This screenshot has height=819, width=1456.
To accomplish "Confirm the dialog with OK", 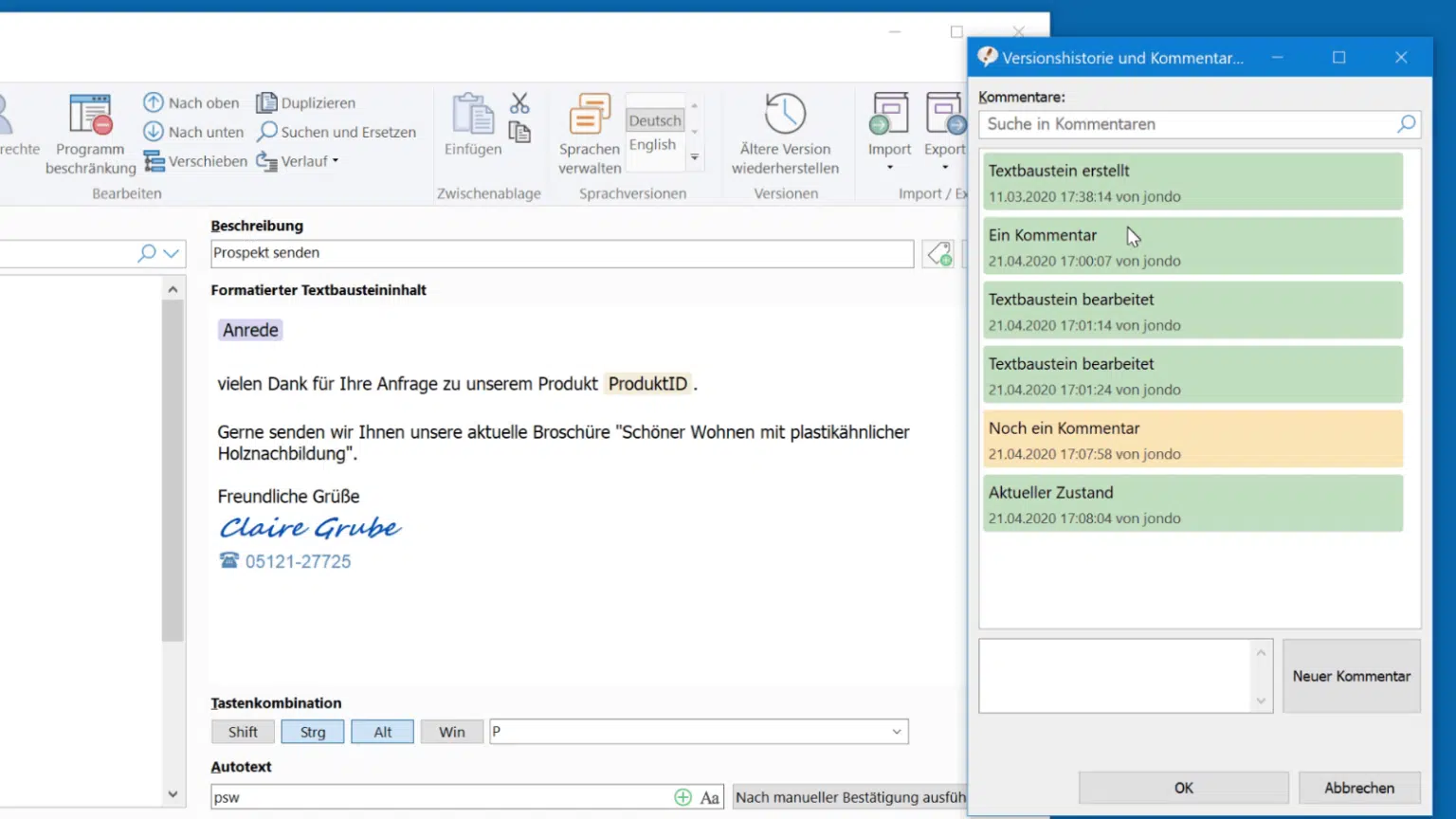I will coord(1184,788).
